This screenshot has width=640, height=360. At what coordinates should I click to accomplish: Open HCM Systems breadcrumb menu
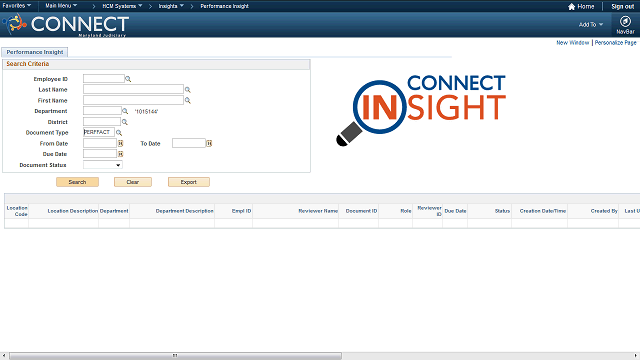122,6
